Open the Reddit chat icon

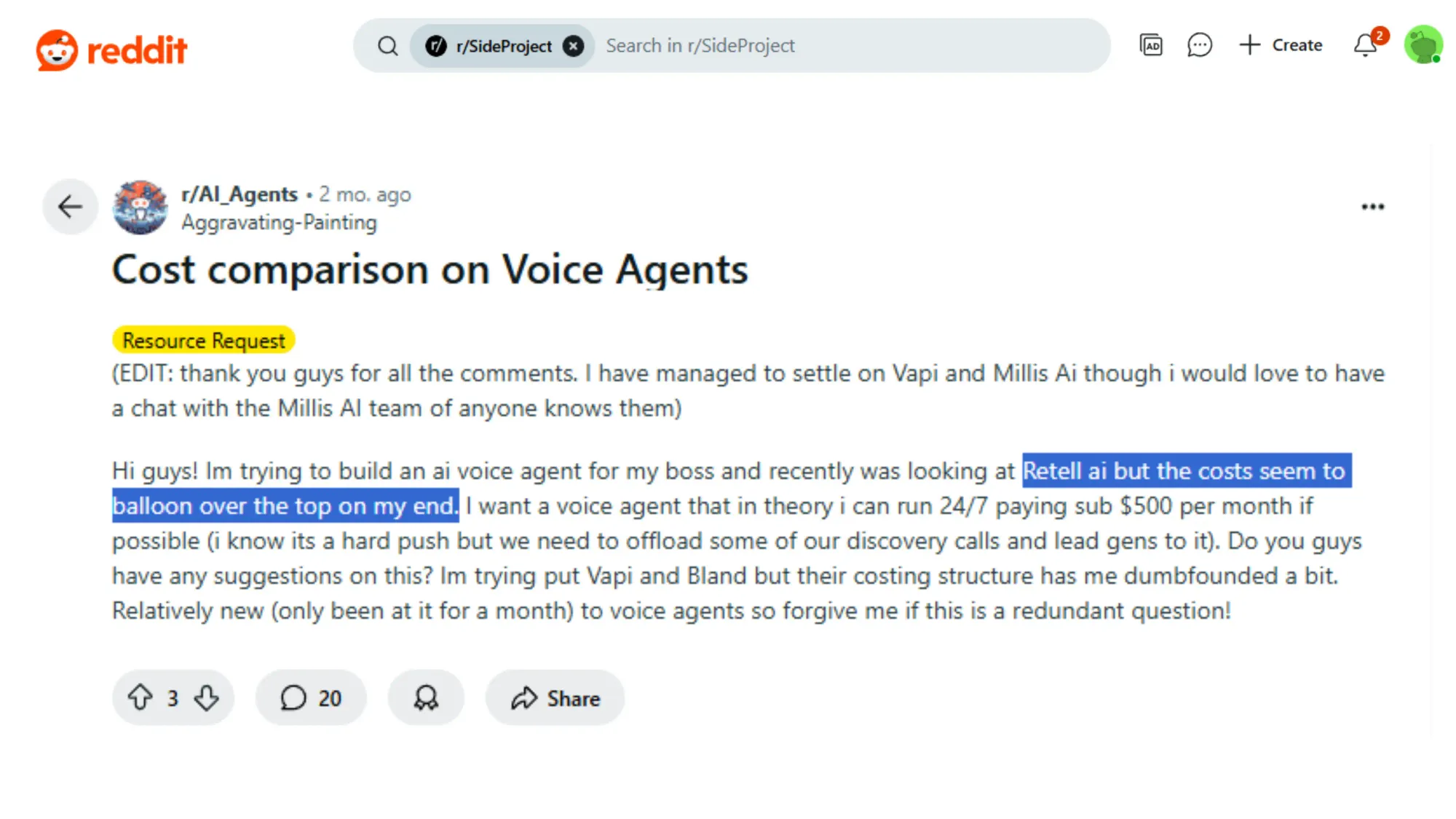click(x=1199, y=45)
